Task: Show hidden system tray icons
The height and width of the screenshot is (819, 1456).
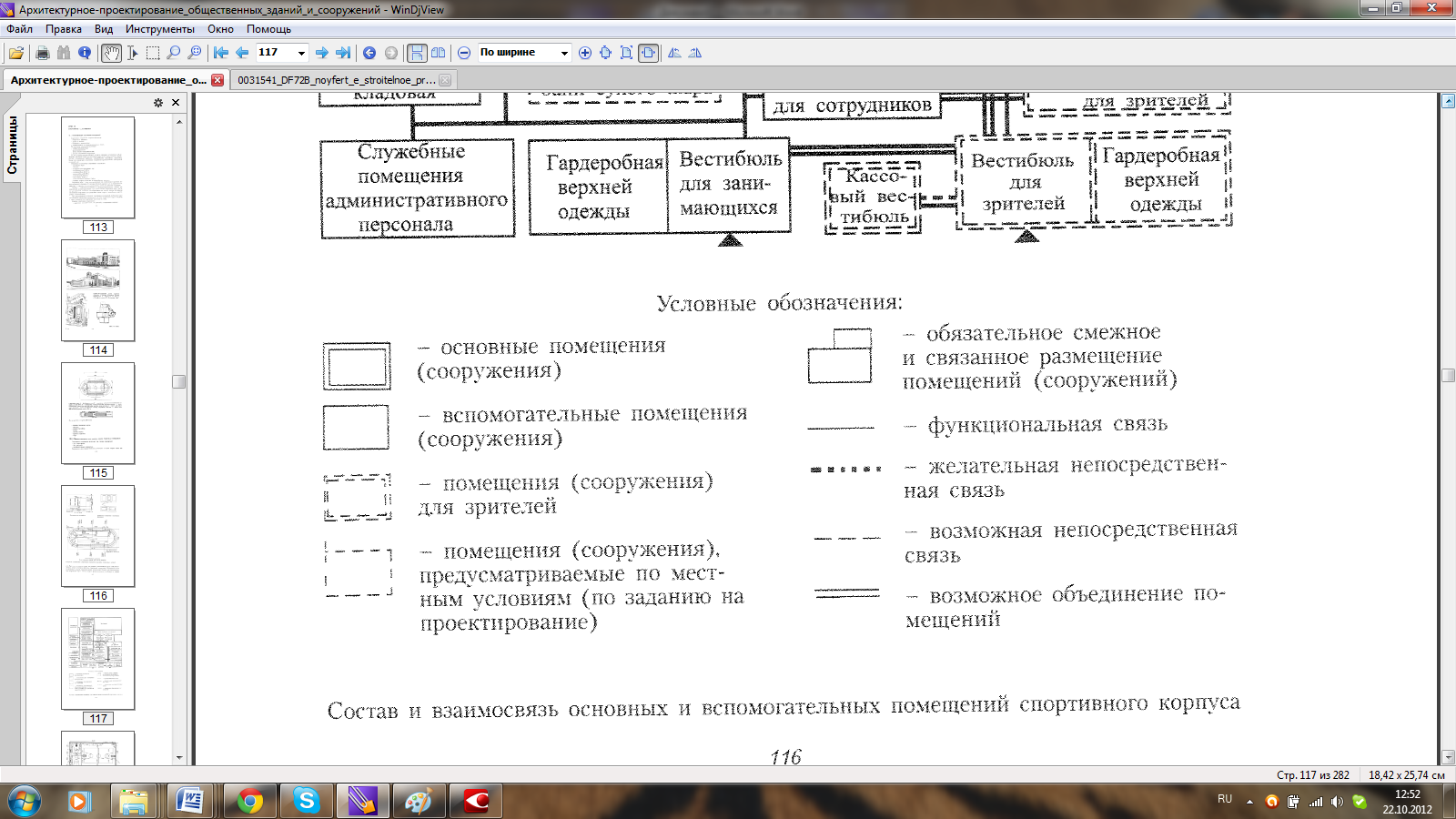Action: click(x=1249, y=802)
